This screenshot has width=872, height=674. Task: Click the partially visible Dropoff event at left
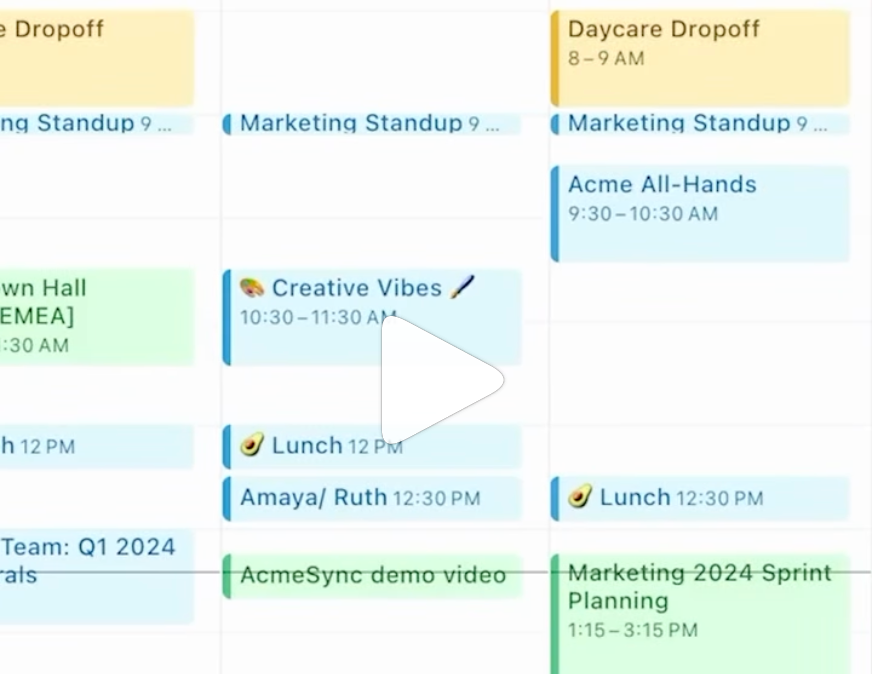pos(97,58)
